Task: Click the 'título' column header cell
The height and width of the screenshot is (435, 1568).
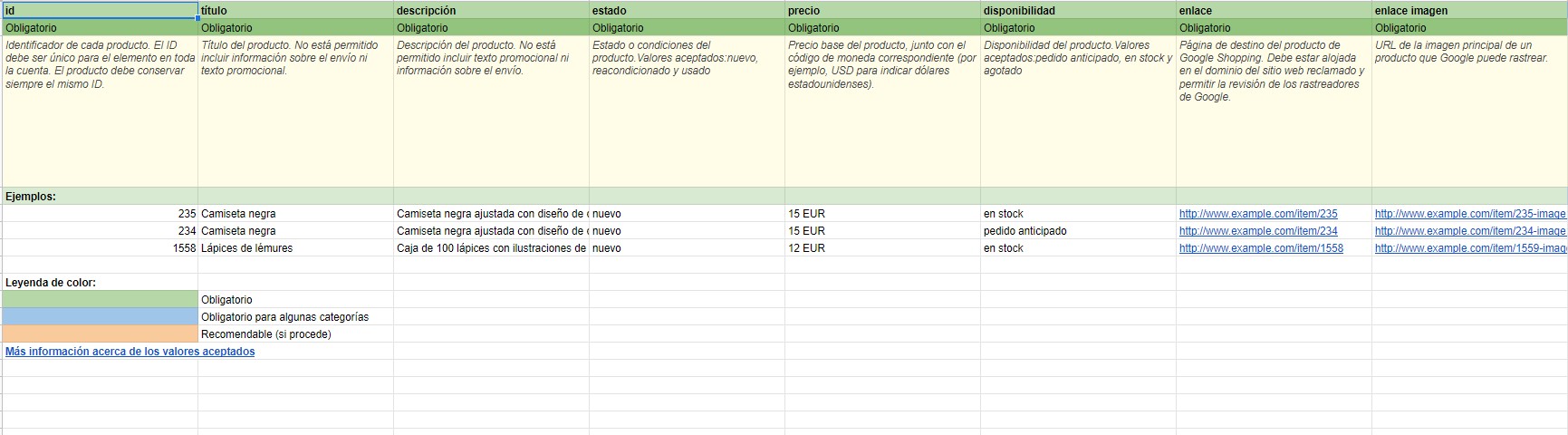Action: tap(295, 11)
